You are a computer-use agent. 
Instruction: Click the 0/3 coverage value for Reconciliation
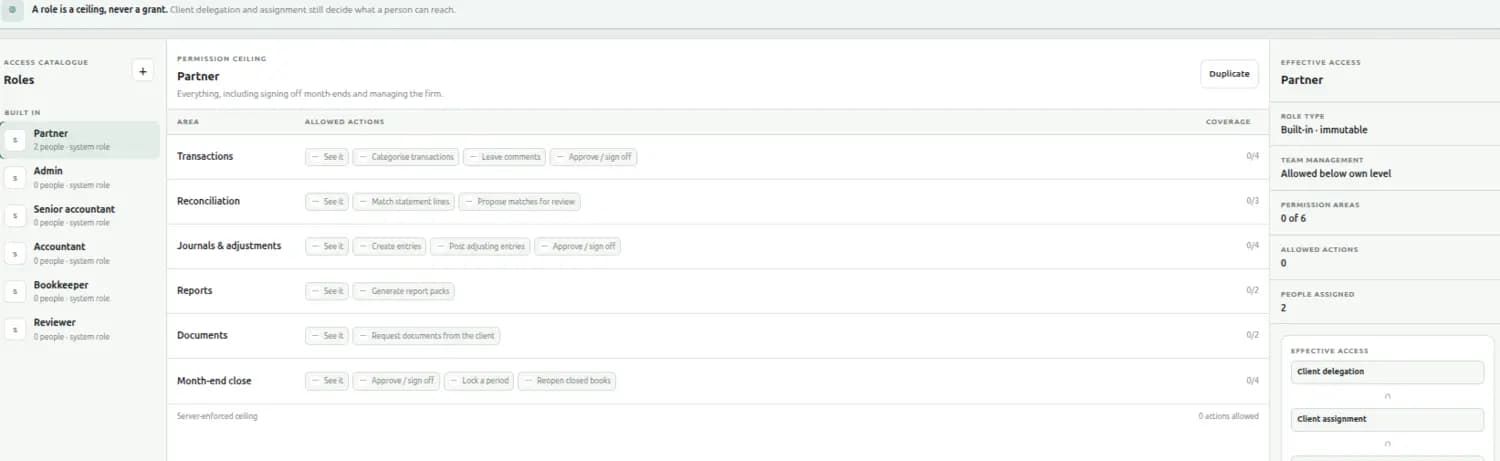pyautogui.click(x=1252, y=201)
